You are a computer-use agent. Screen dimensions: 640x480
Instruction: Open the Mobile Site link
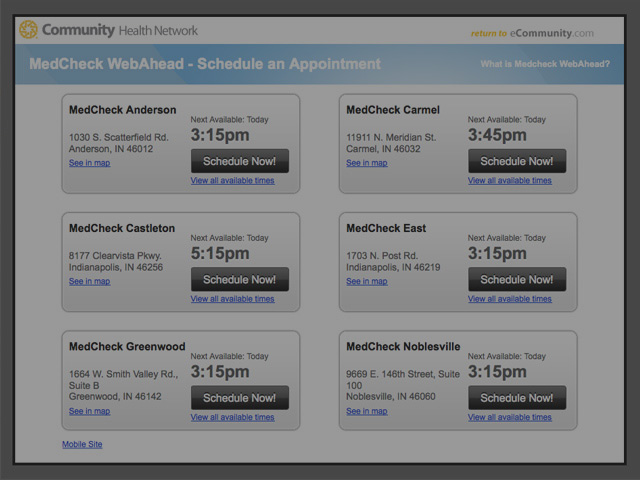82,444
